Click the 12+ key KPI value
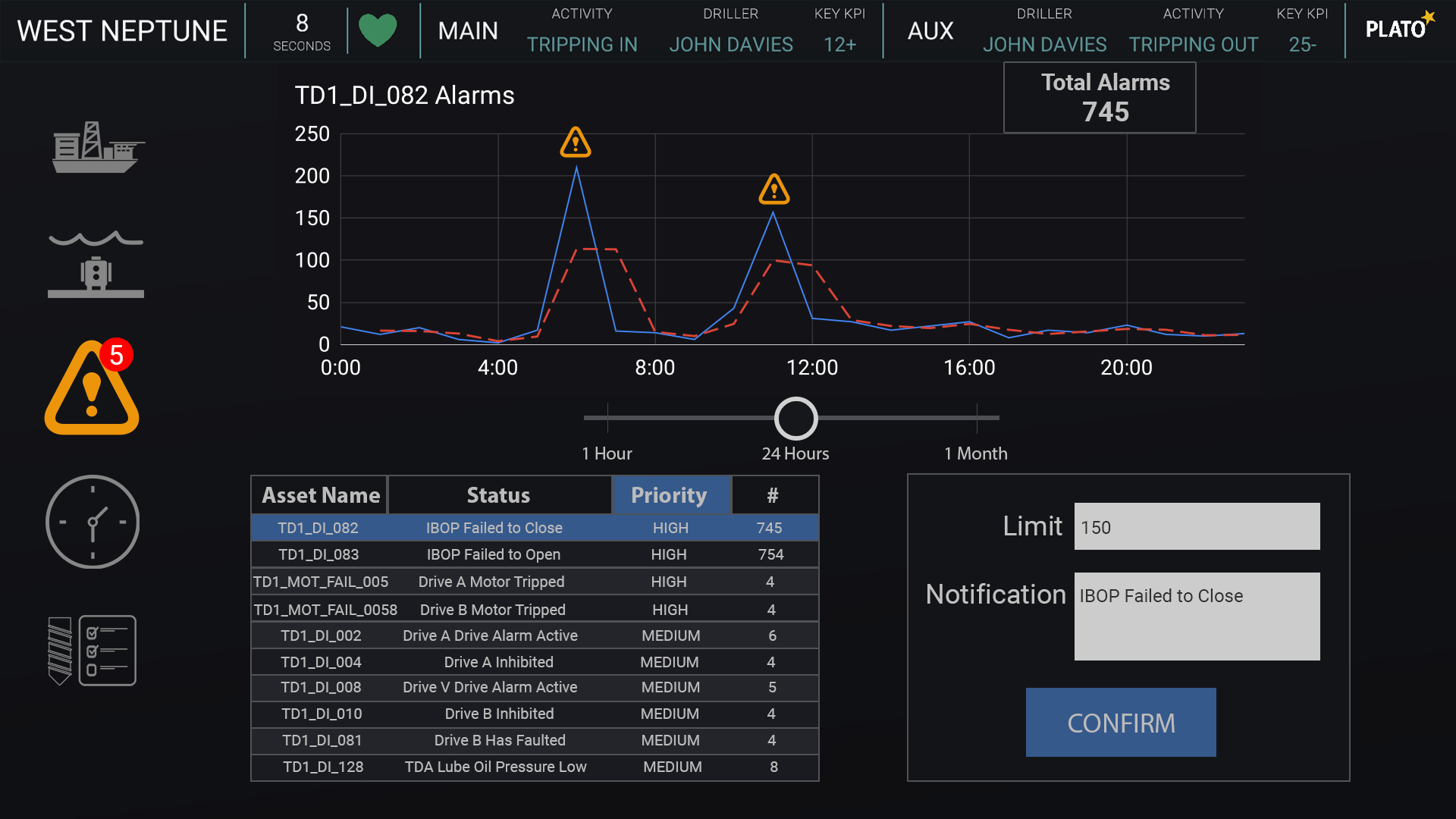The height and width of the screenshot is (819, 1456). point(839,45)
